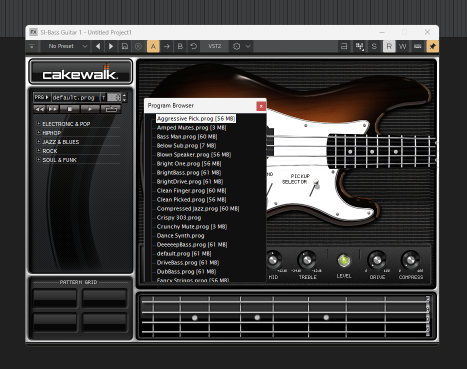Click the save preset disk icon
This screenshot has width=467, height=369.
125,46
